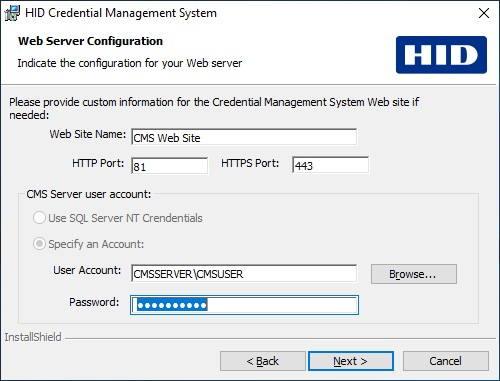Click into the HTTPS Port field showing 443

click(330, 165)
